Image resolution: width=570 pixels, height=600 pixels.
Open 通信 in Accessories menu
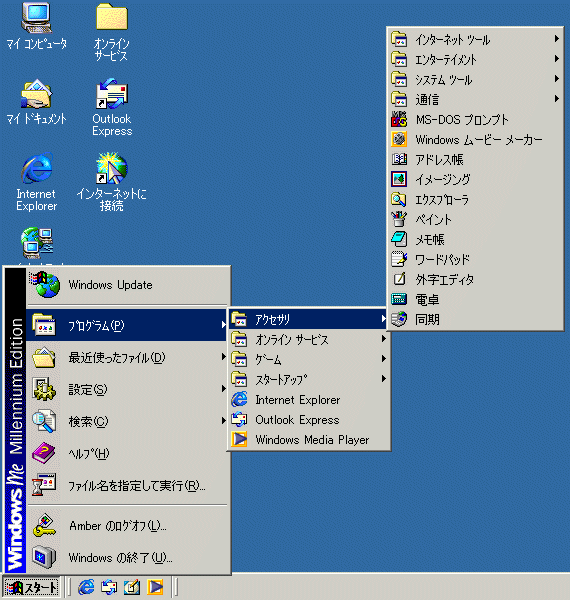[475, 99]
